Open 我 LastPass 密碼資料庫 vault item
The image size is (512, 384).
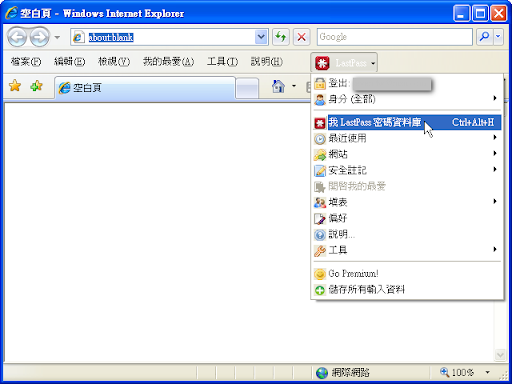407,122
